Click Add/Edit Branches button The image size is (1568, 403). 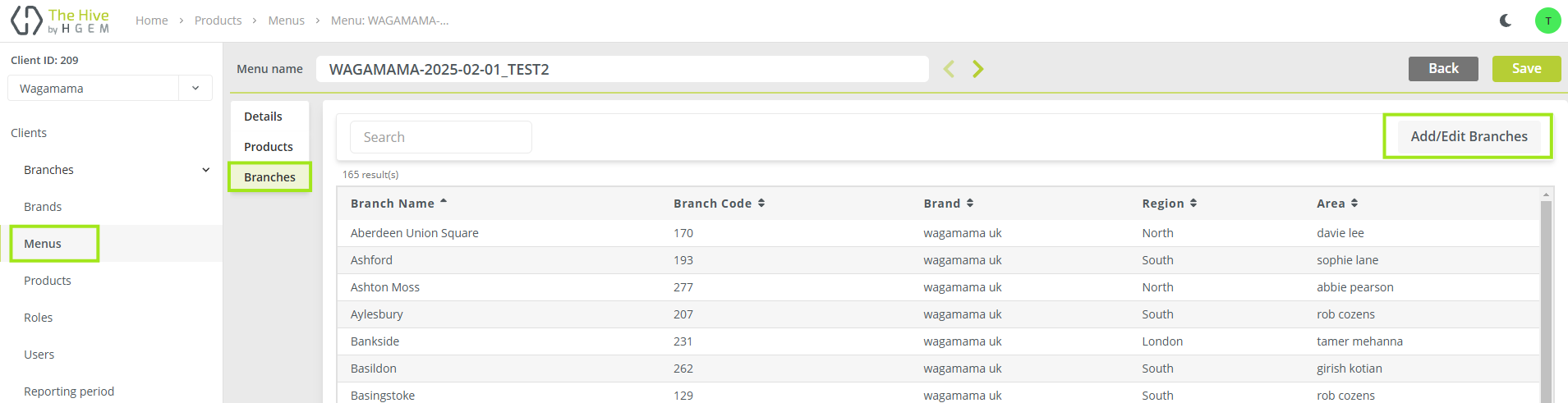tap(1468, 136)
